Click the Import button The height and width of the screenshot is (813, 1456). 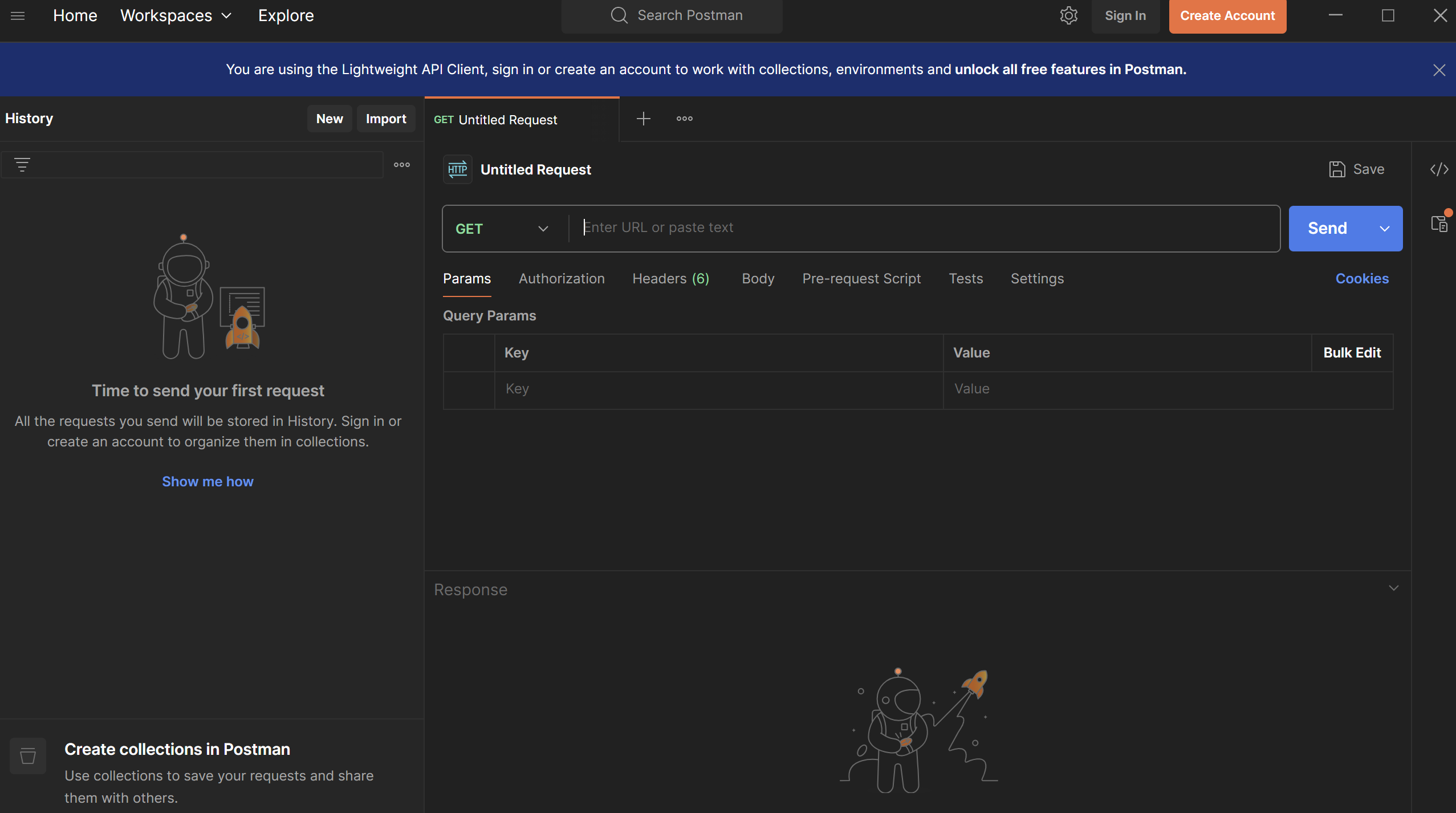click(386, 119)
